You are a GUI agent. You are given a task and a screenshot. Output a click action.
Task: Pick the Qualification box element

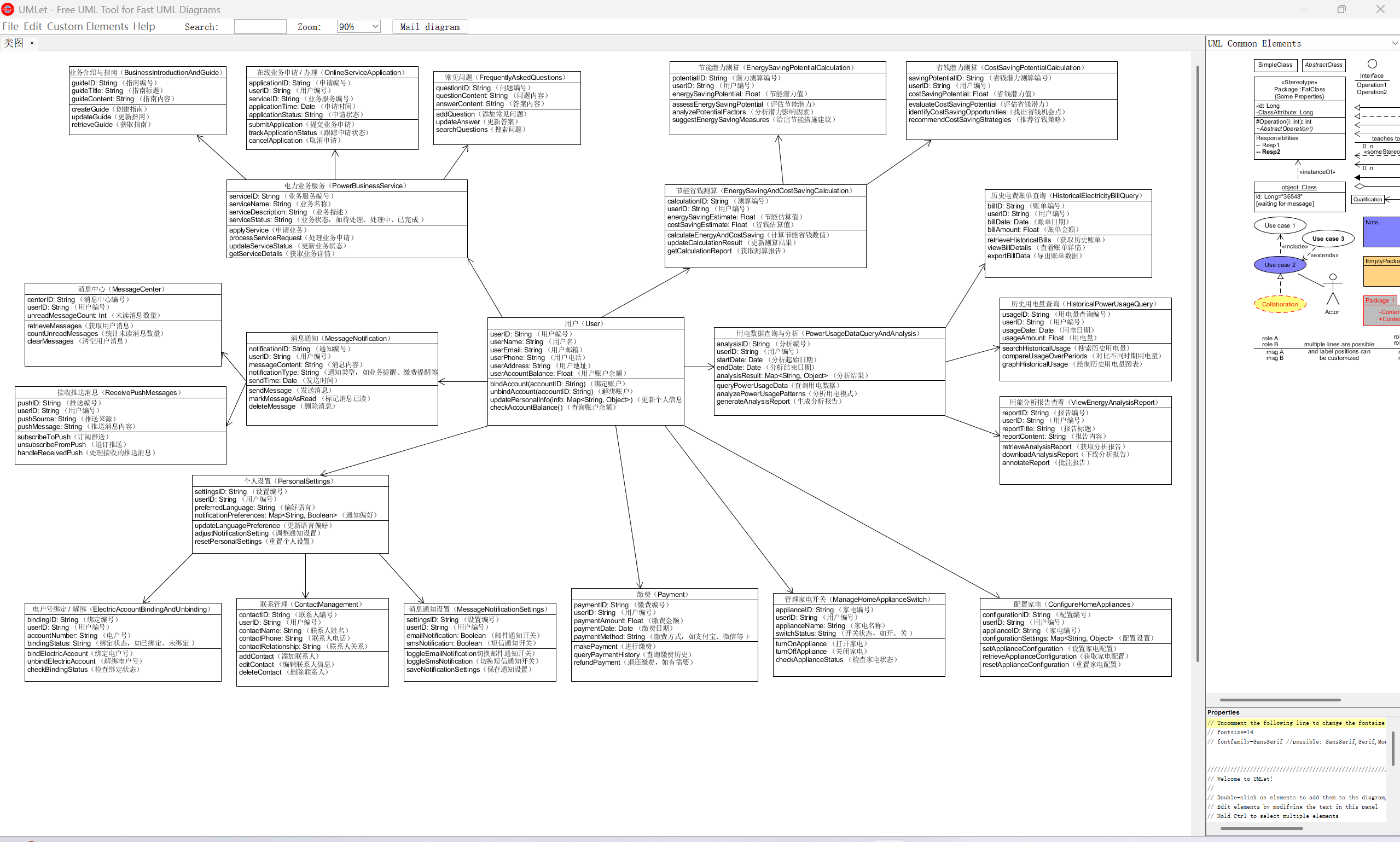tap(1368, 199)
